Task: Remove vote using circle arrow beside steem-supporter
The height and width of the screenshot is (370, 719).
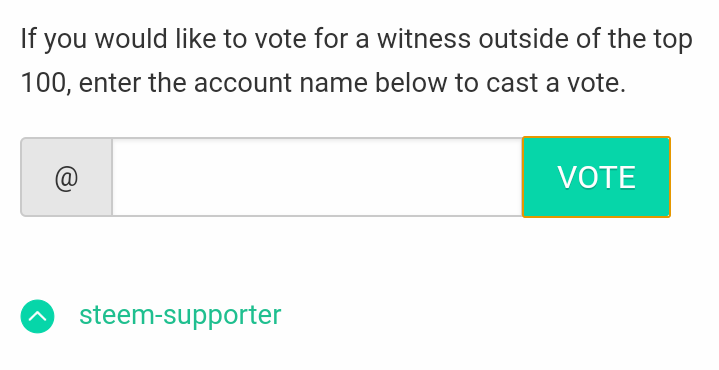Action: point(38,316)
